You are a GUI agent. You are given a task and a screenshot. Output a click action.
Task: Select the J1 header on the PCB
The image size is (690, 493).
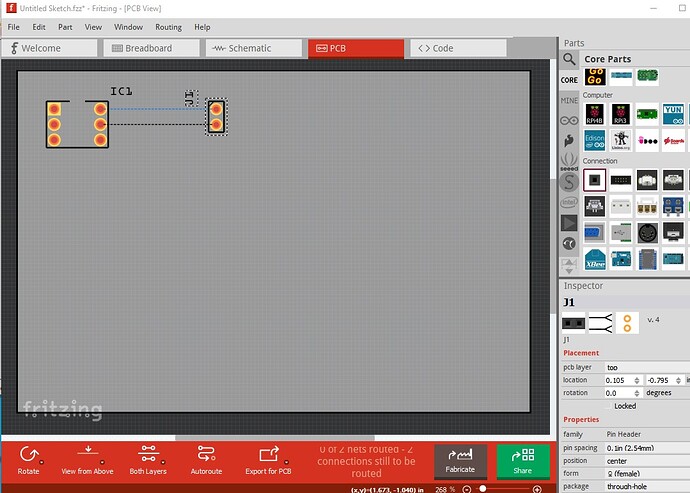tap(216, 117)
